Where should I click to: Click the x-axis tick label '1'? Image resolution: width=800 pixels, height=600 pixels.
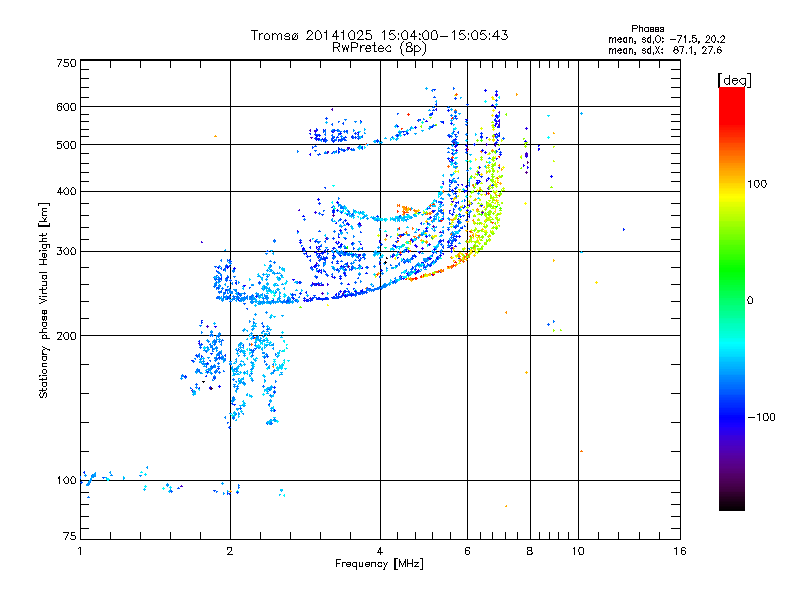pyautogui.click(x=80, y=551)
